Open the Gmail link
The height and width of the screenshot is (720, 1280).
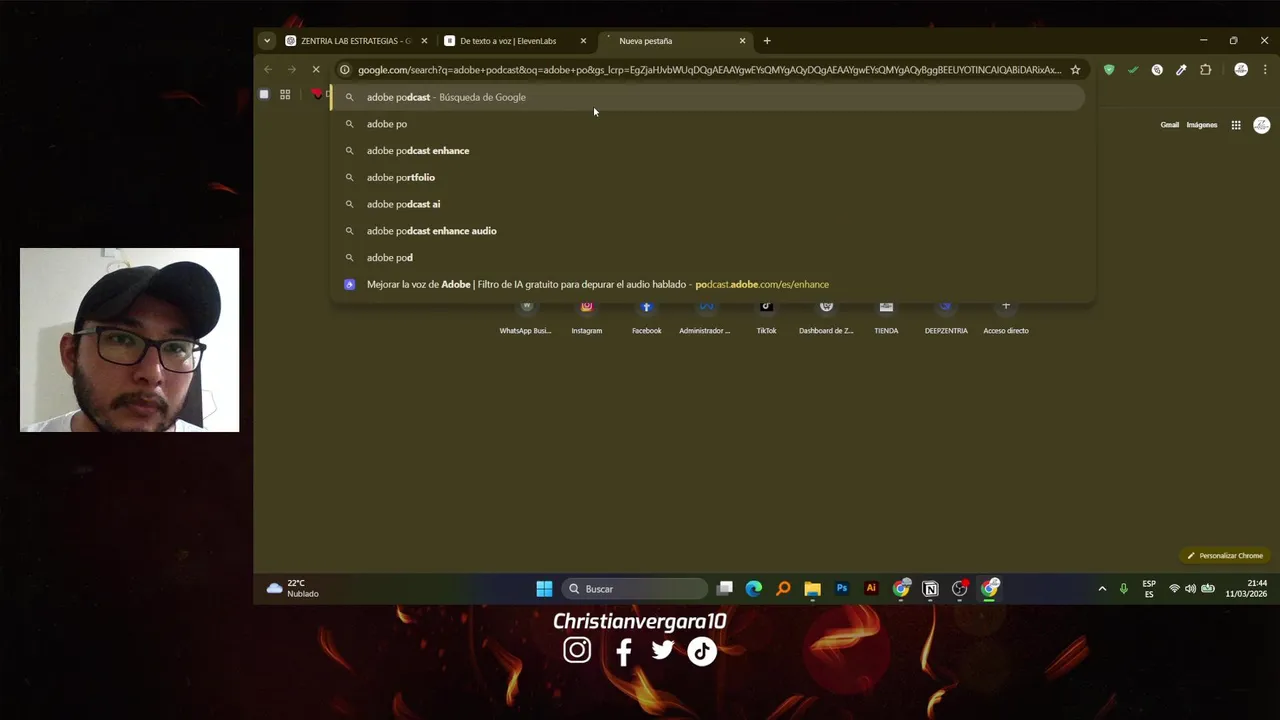(x=1169, y=125)
